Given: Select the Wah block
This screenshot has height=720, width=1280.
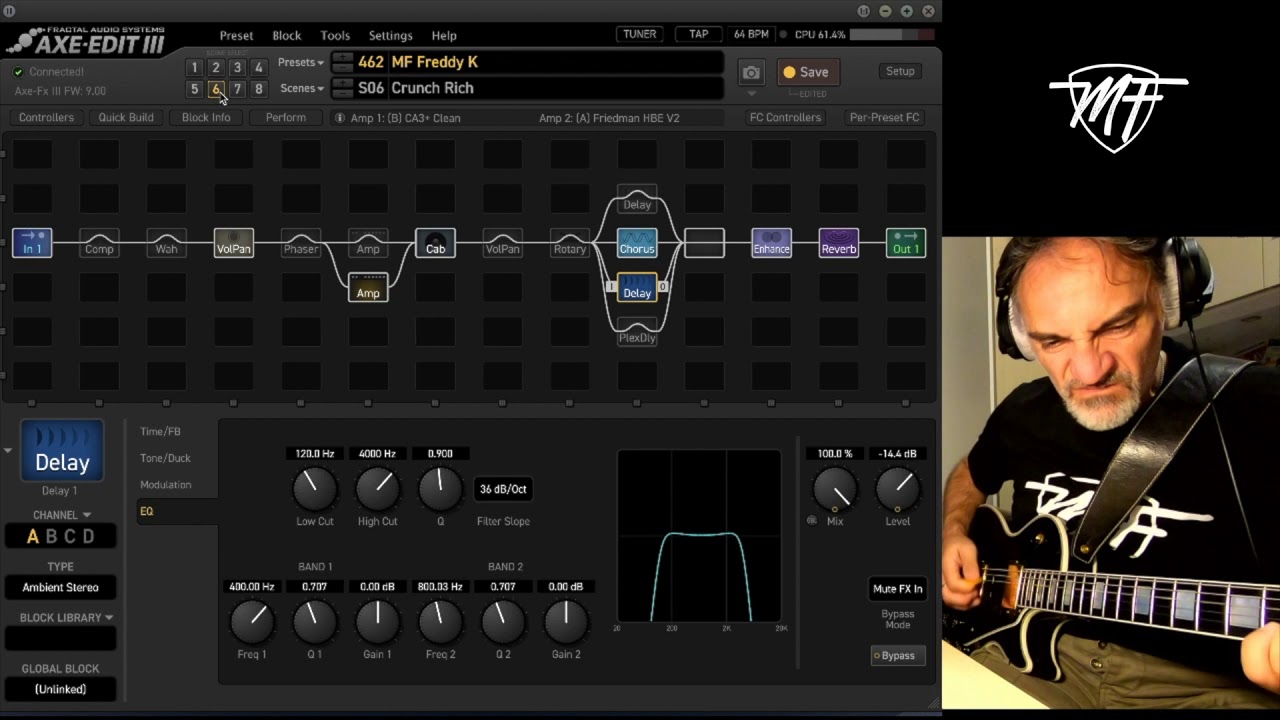Looking at the screenshot, I should (x=166, y=243).
